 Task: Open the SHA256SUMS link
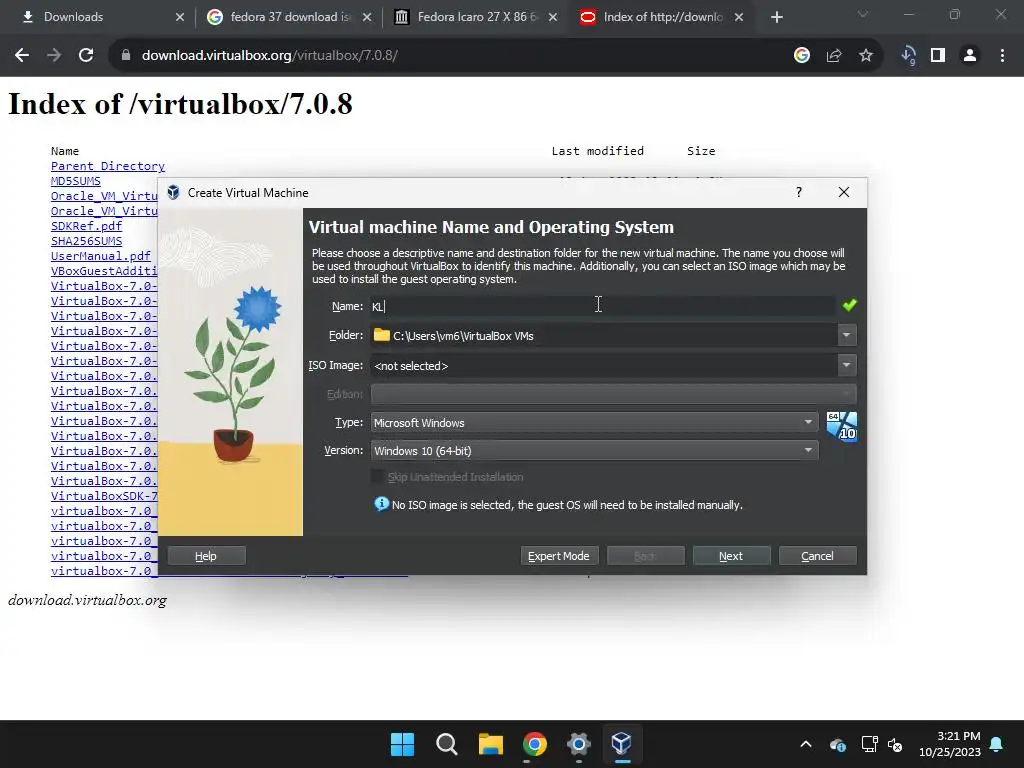coord(86,241)
